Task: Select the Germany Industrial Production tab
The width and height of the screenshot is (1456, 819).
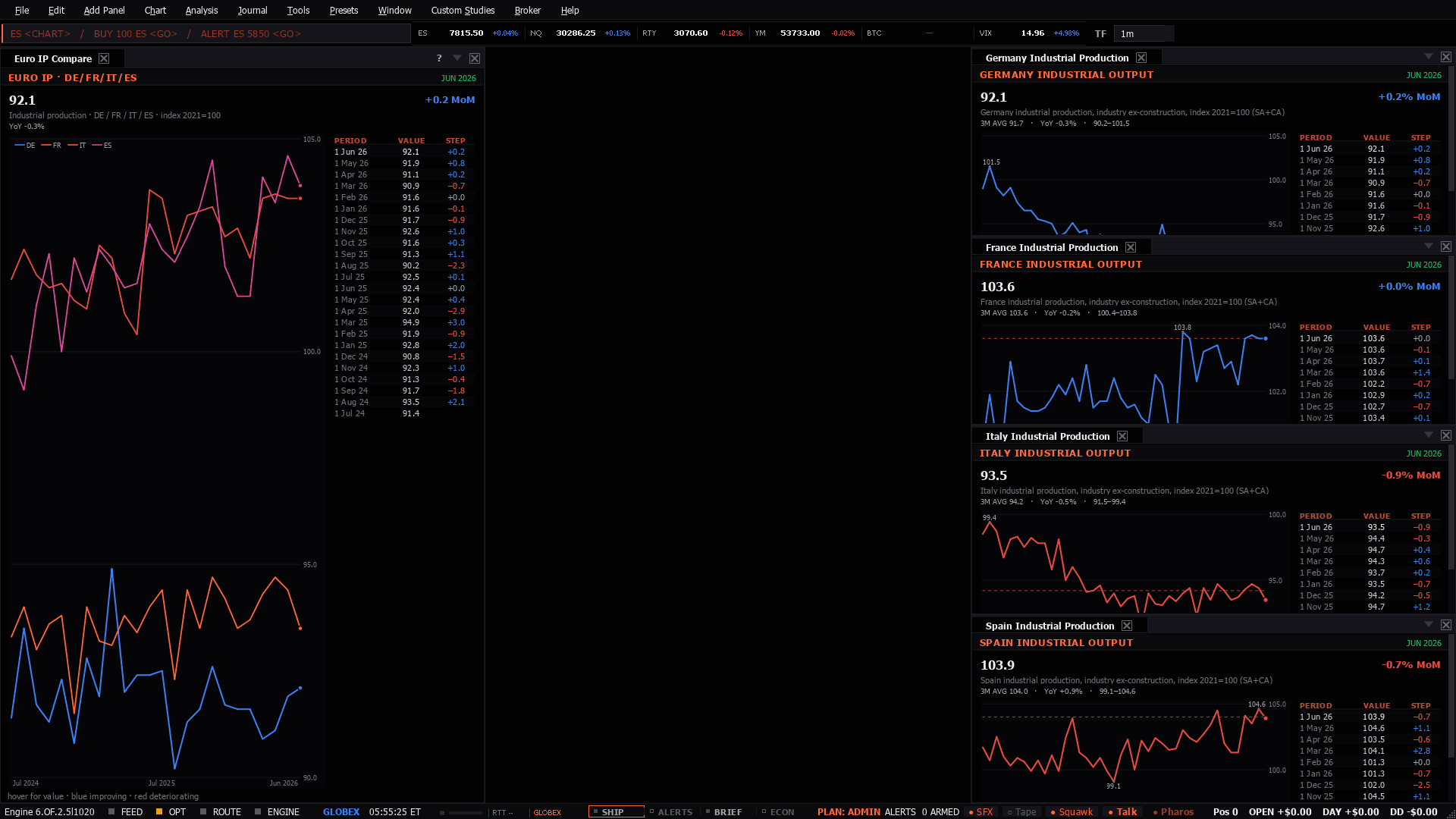Action: tap(1056, 58)
